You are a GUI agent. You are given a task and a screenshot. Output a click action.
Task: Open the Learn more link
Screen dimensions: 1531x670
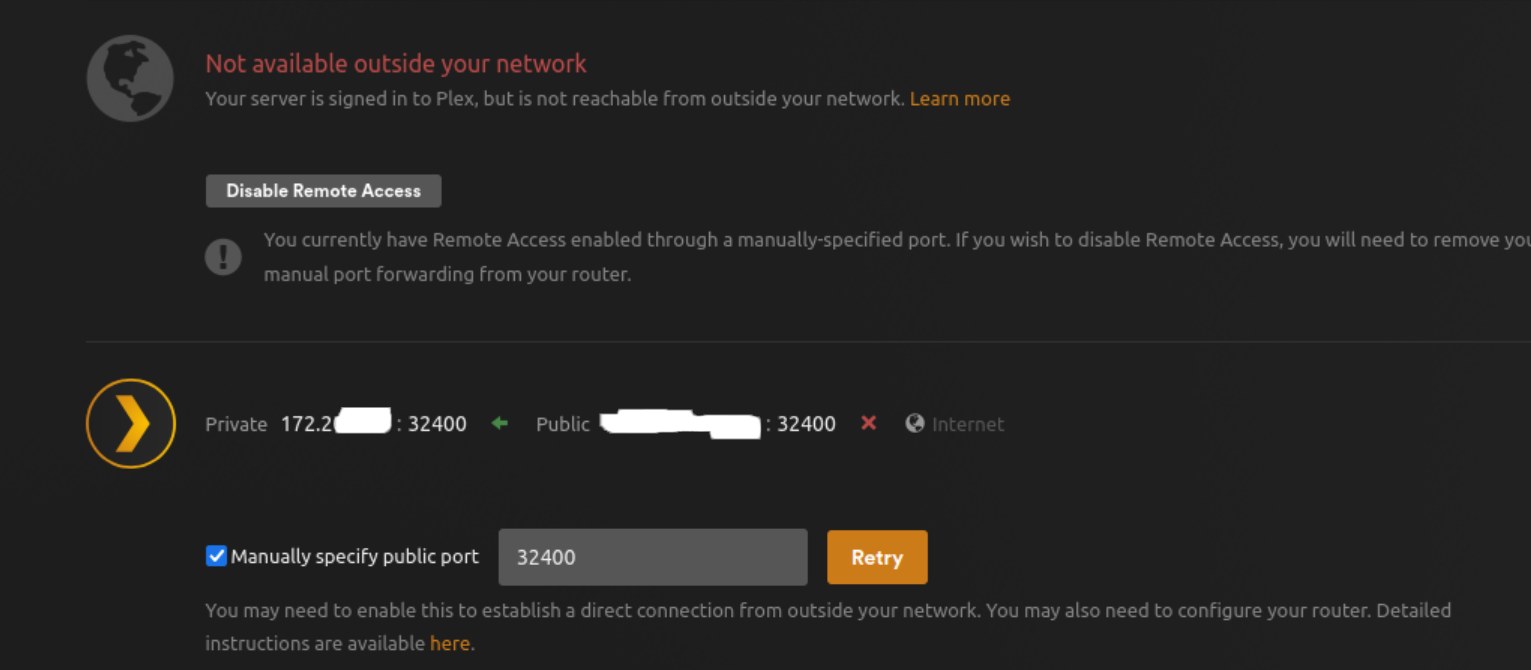tap(960, 99)
